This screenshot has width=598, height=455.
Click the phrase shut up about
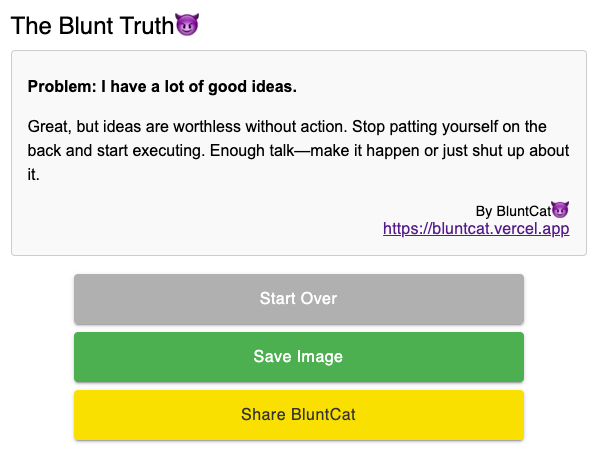pyautogui.click(x=521, y=151)
